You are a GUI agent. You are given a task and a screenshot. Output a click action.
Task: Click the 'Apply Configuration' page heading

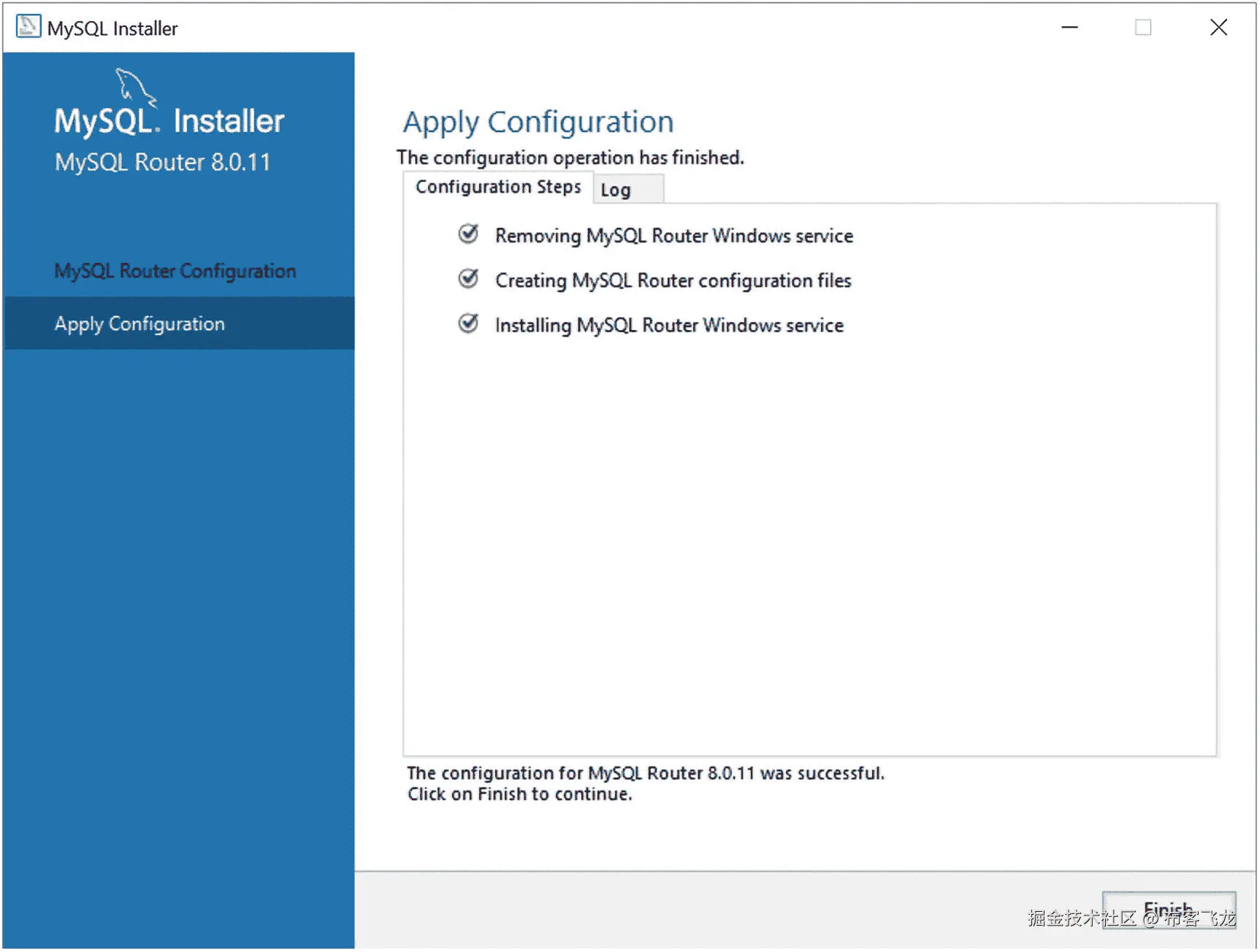tap(538, 123)
